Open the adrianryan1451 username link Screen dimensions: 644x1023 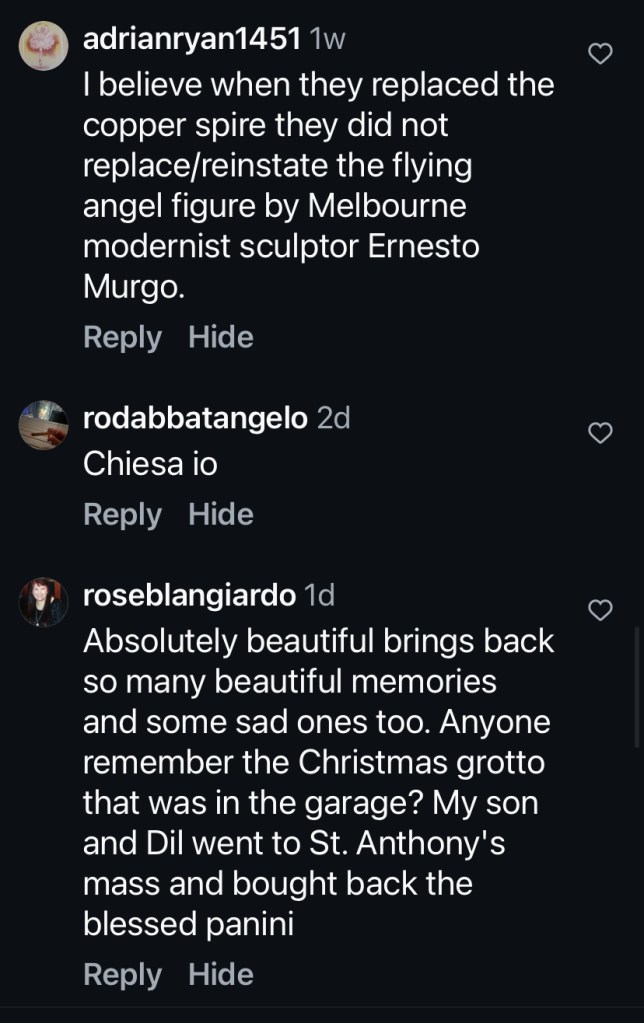(192, 40)
